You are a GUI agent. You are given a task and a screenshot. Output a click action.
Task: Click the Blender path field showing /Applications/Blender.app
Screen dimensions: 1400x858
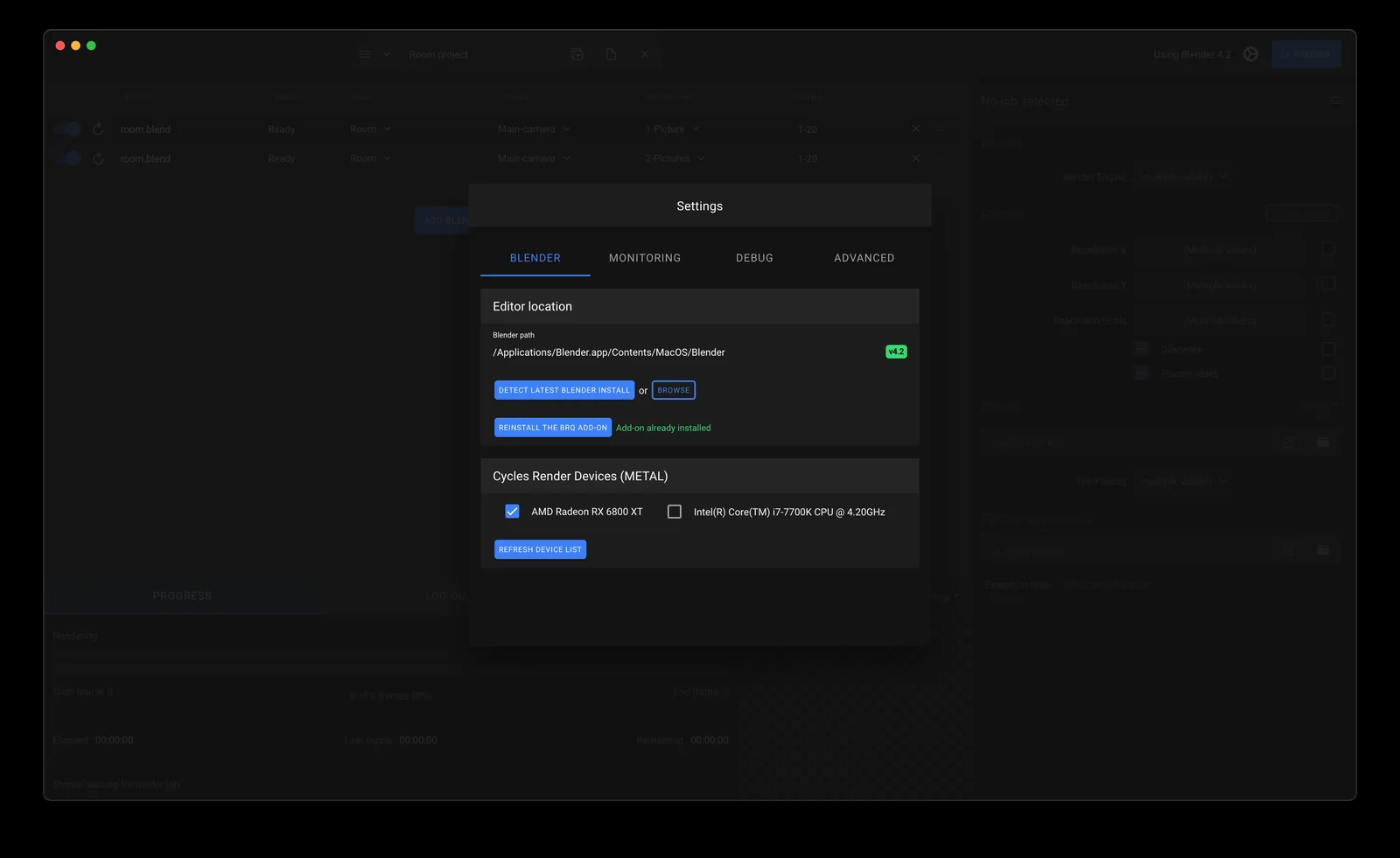click(x=608, y=352)
